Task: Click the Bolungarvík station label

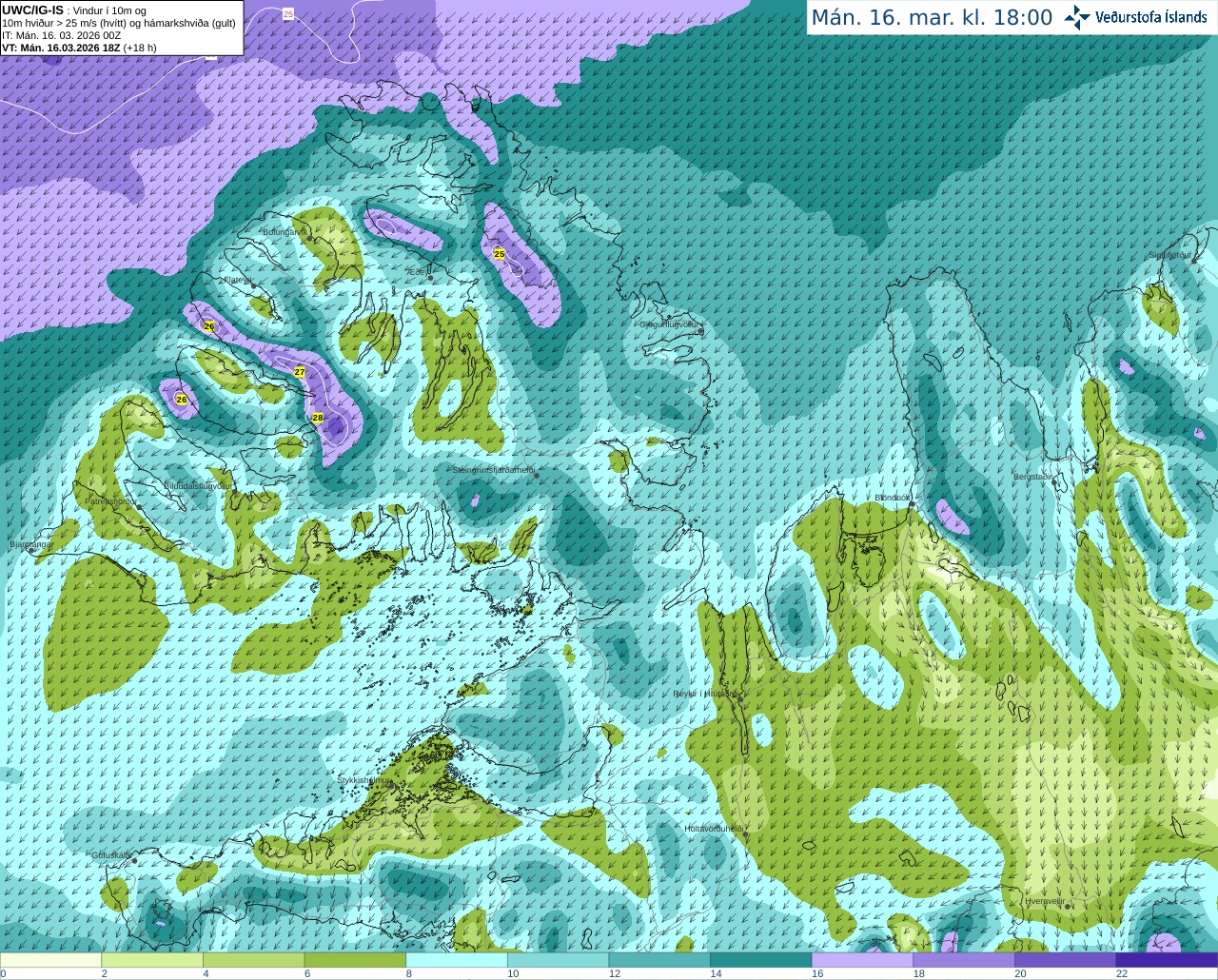Action: coord(285,232)
